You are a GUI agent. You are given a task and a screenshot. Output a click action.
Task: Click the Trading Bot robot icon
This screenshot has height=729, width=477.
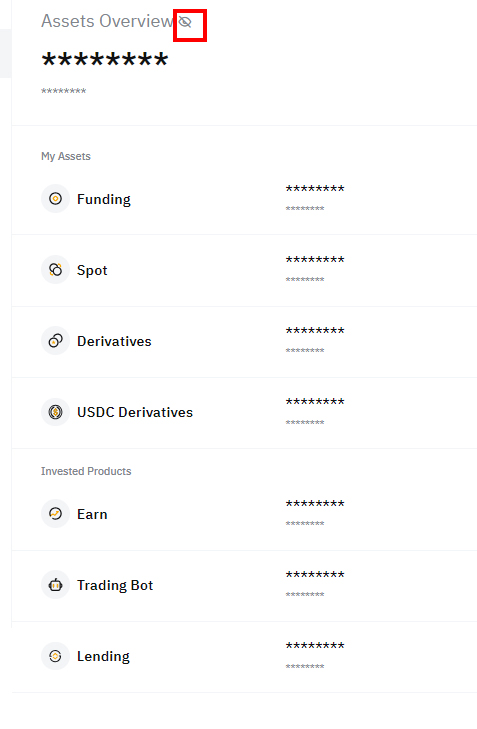click(x=55, y=585)
